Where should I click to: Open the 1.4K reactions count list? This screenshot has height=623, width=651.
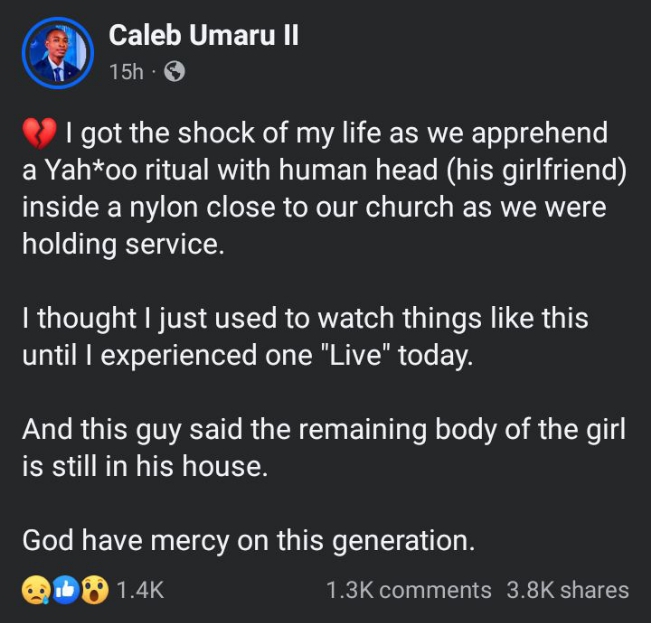(140, 590)
